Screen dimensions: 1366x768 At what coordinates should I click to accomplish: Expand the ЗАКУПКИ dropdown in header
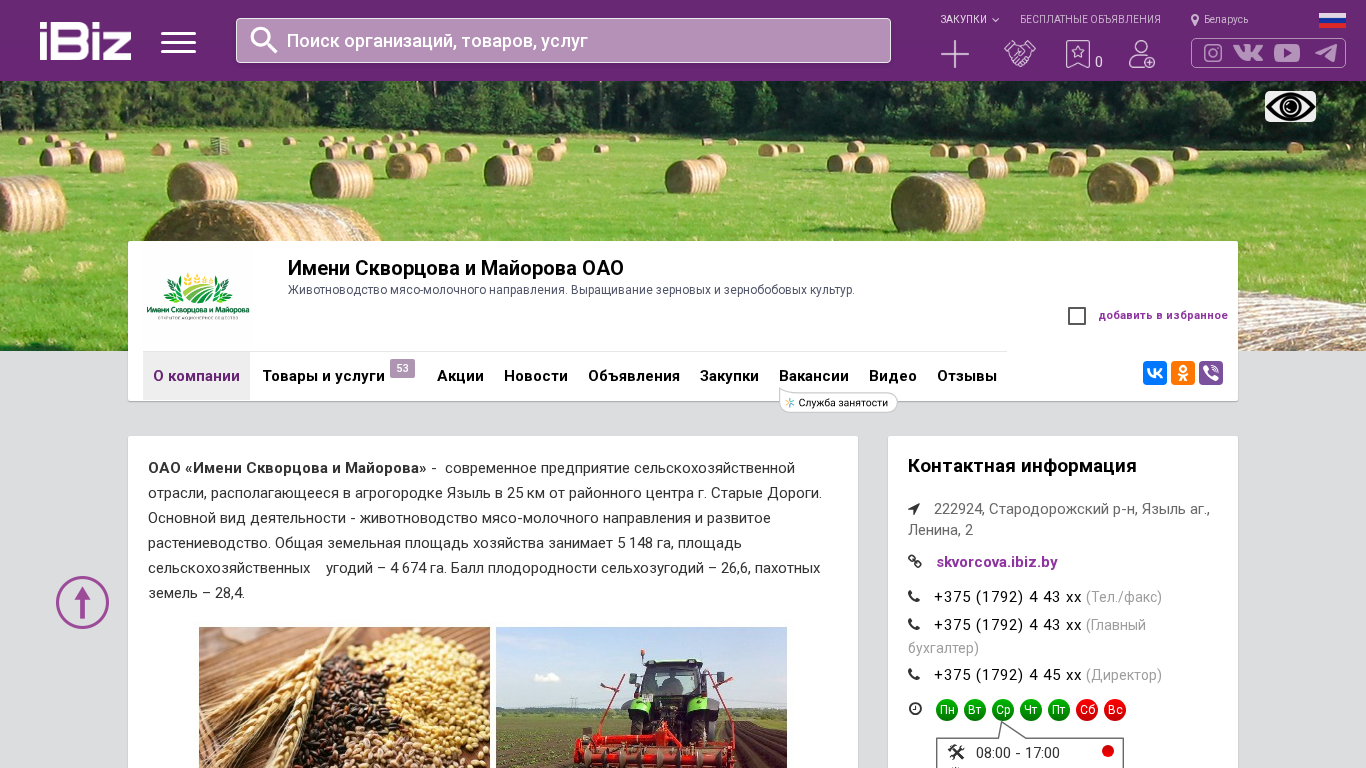pos(969,20)
